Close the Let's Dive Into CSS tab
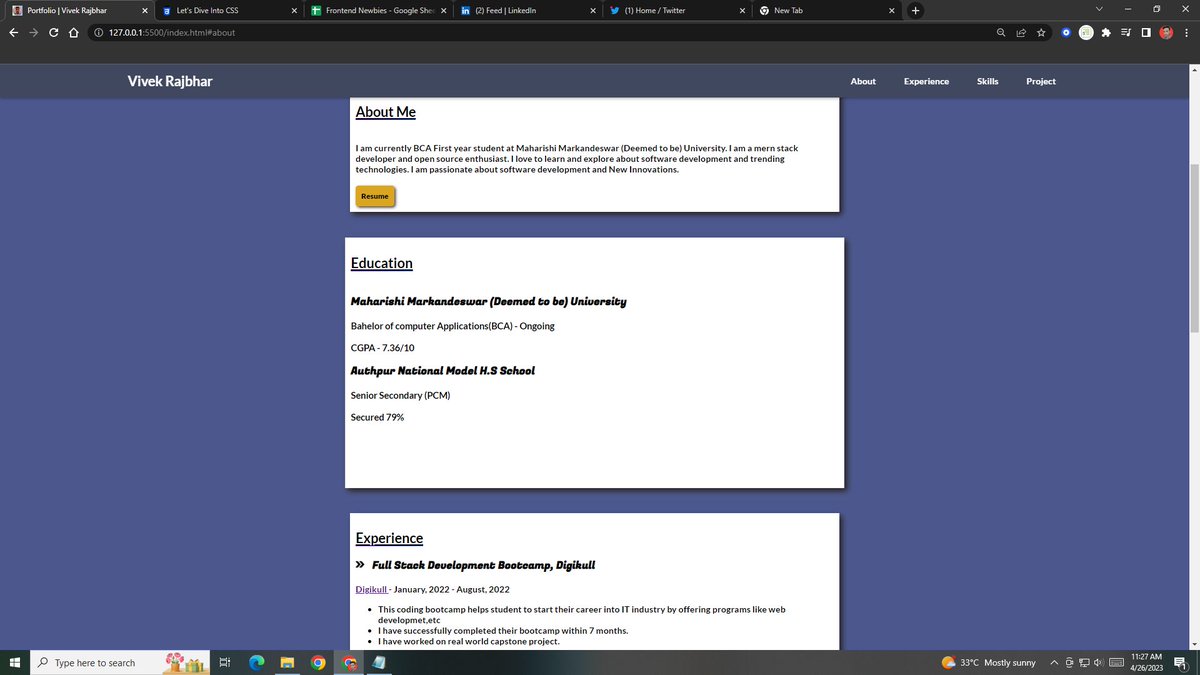 click(x=294, y=10)
